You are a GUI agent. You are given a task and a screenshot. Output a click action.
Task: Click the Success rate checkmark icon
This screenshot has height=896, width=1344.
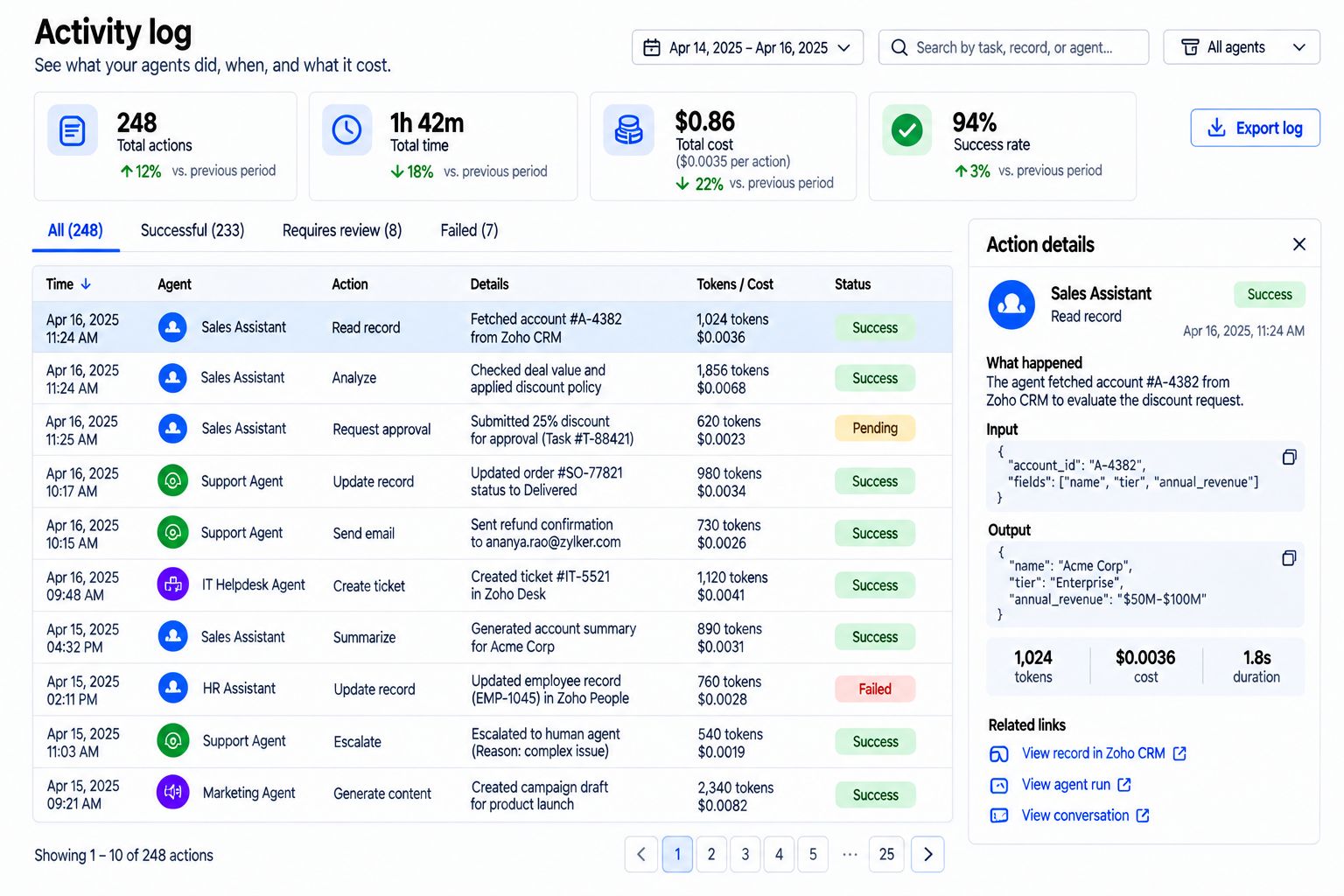click(x=906, y=130)
